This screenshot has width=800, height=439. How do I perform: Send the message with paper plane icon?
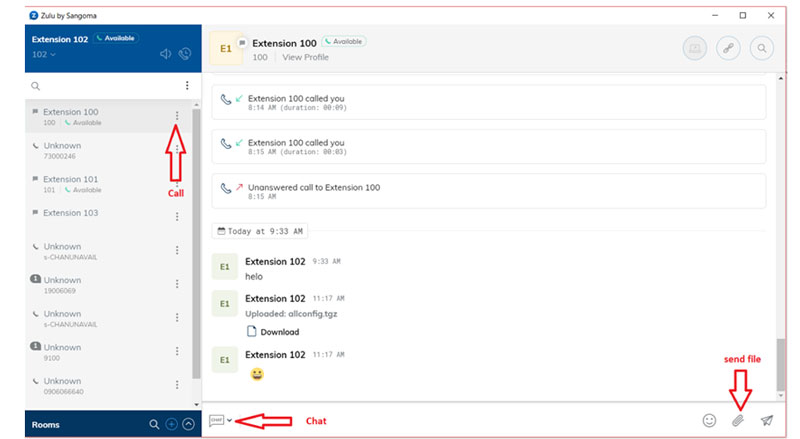[x=767, y=421]
